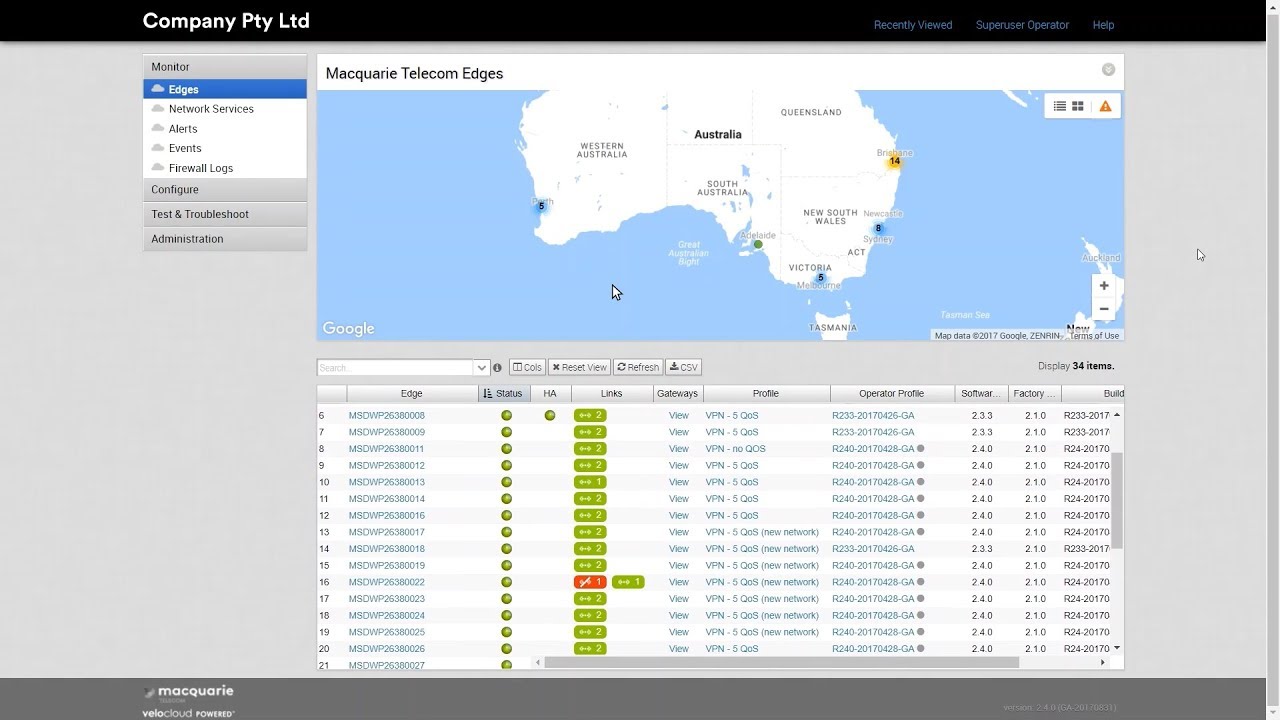Image resolution: width=1280 pixels, height=720 pixels.
Task: Click the orange warning triangle above the map
Action: pos(1104,105)
